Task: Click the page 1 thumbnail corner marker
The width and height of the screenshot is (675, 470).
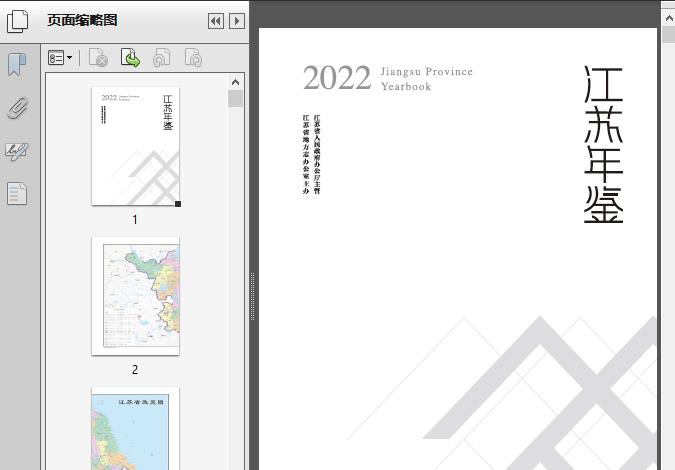Action: 178,204
